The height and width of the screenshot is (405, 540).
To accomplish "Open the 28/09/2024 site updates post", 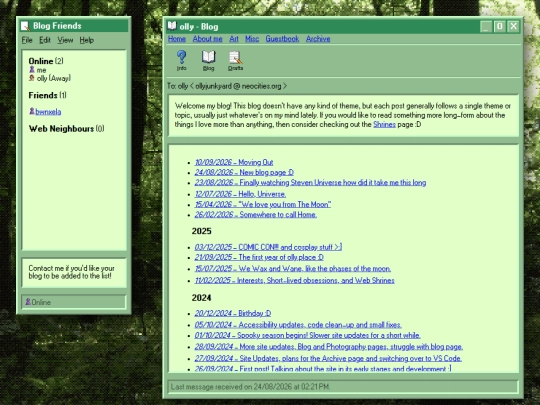I will (x=329, y=346).
